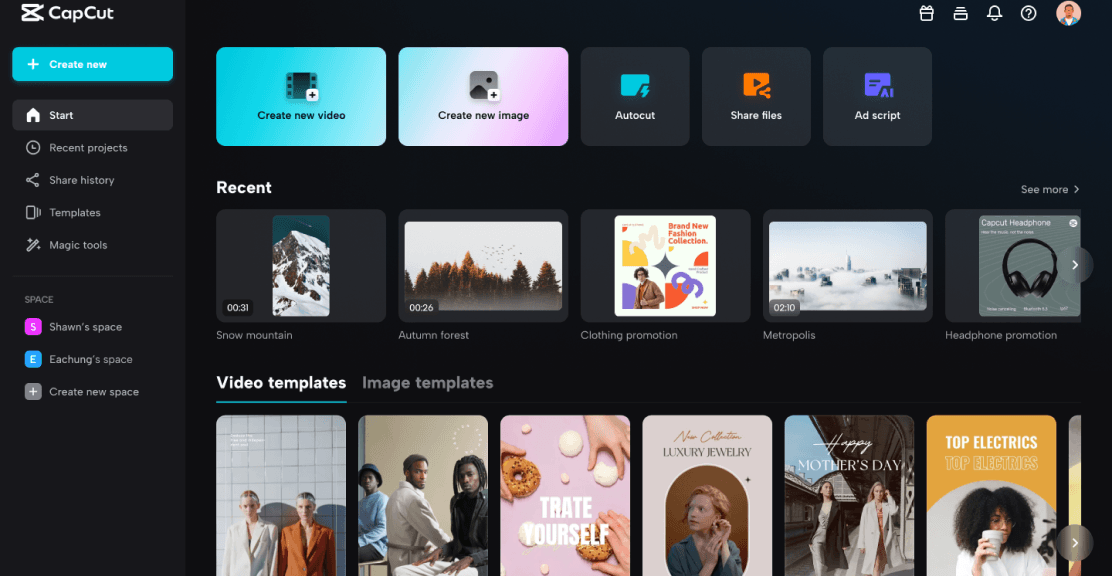Open the three men fashion template
This screenshot has width=1112, height=576.
point(423,495)
